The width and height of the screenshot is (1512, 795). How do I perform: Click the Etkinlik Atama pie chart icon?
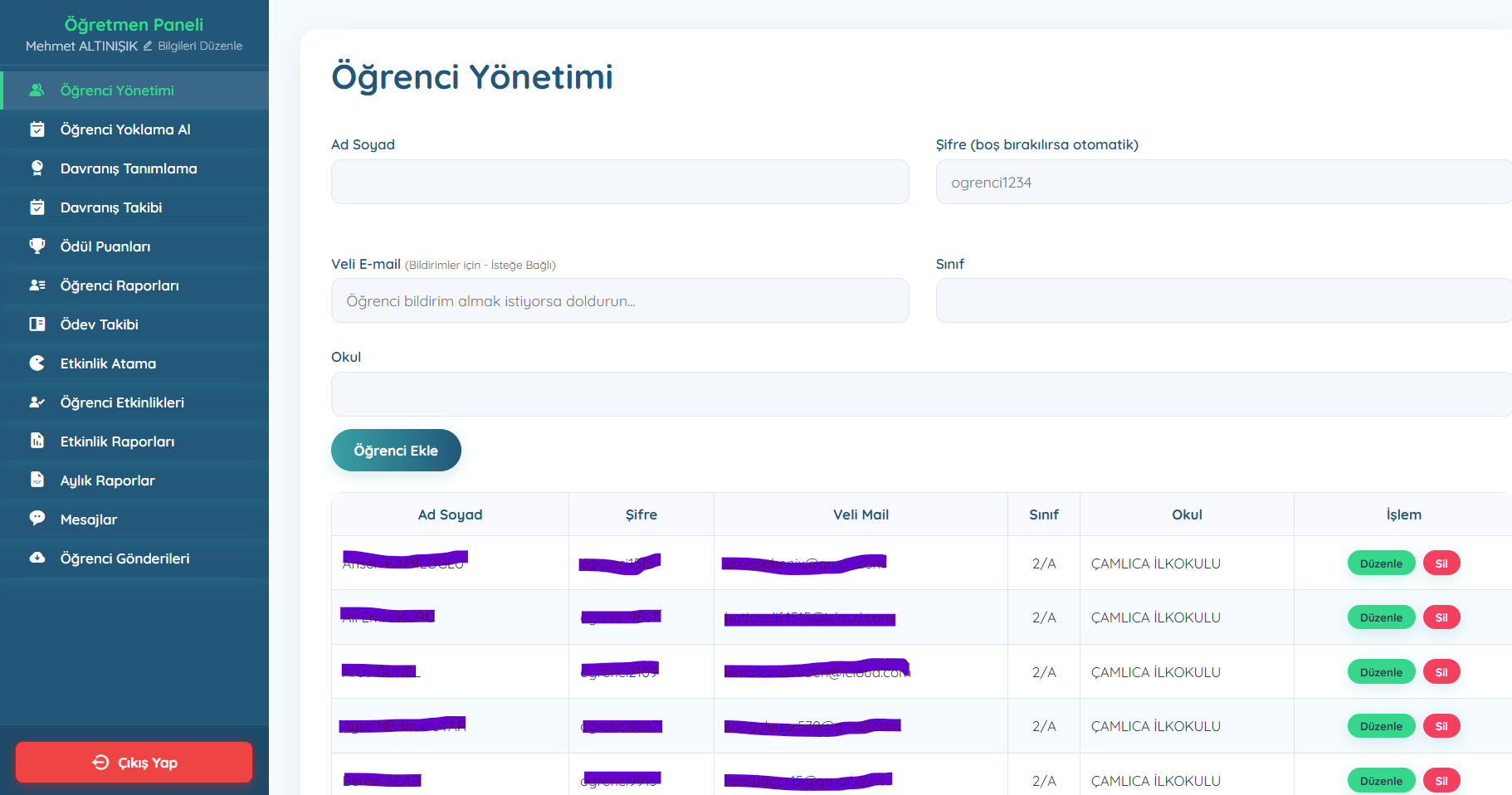pyautogui.click(x=37, y=363)
